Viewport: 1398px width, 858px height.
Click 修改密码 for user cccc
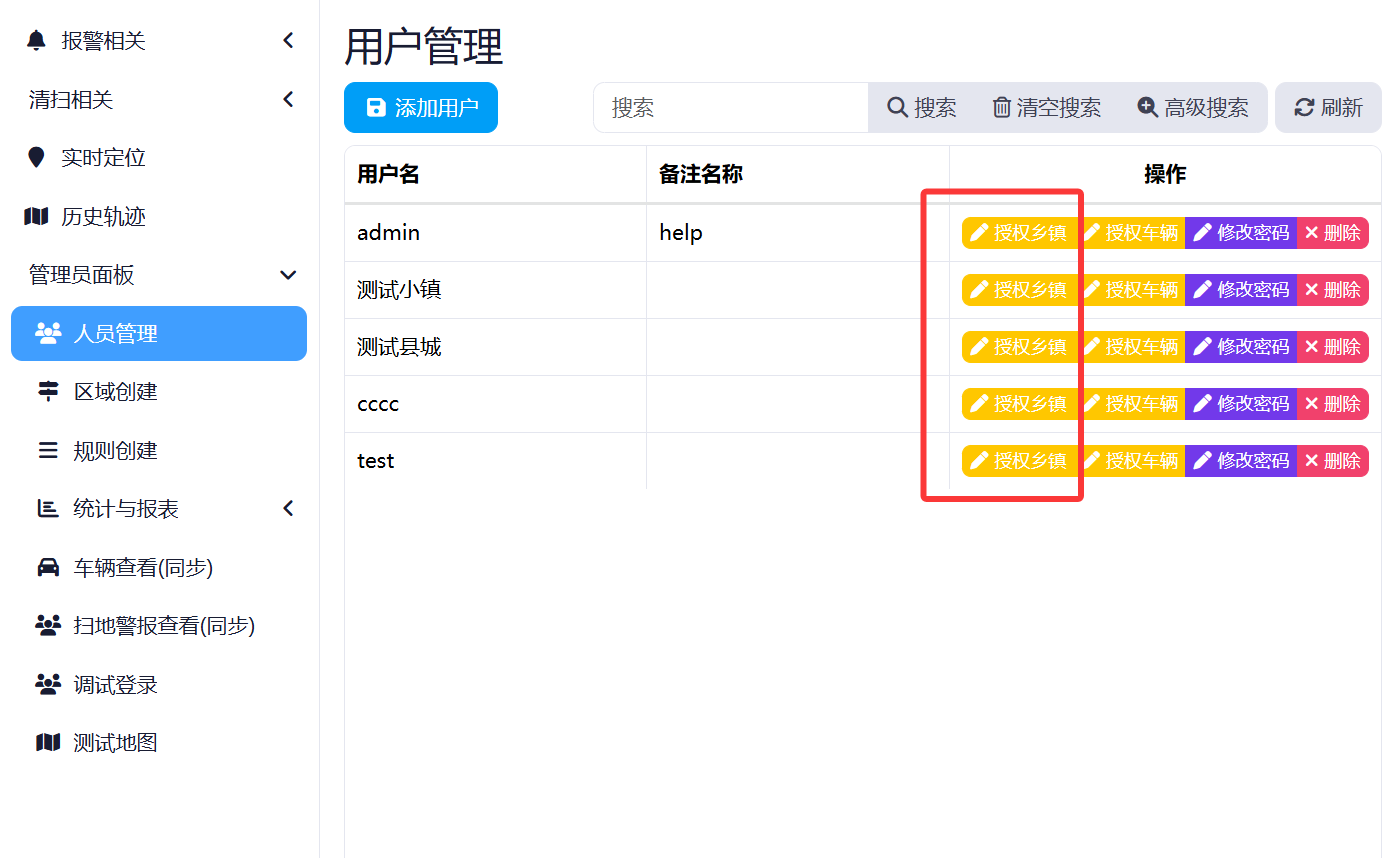tap(1241, 404)
